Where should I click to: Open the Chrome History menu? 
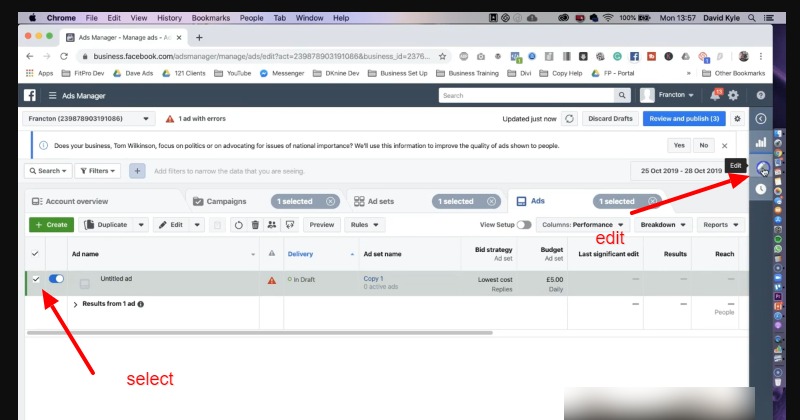[x=169, y=18]
